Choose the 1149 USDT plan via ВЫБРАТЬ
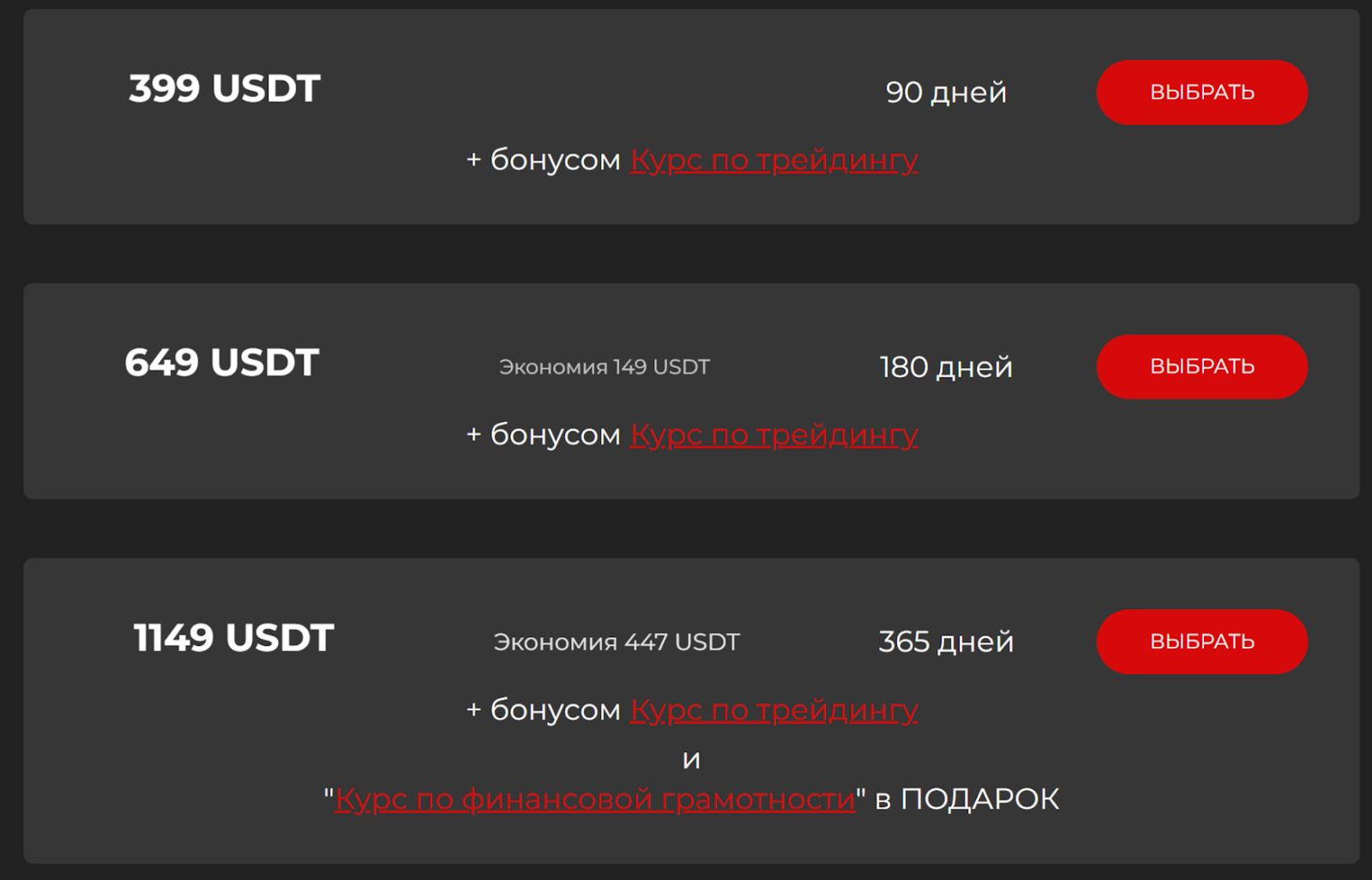Viewport: 1372px width, 880px height. [1201, 642]
